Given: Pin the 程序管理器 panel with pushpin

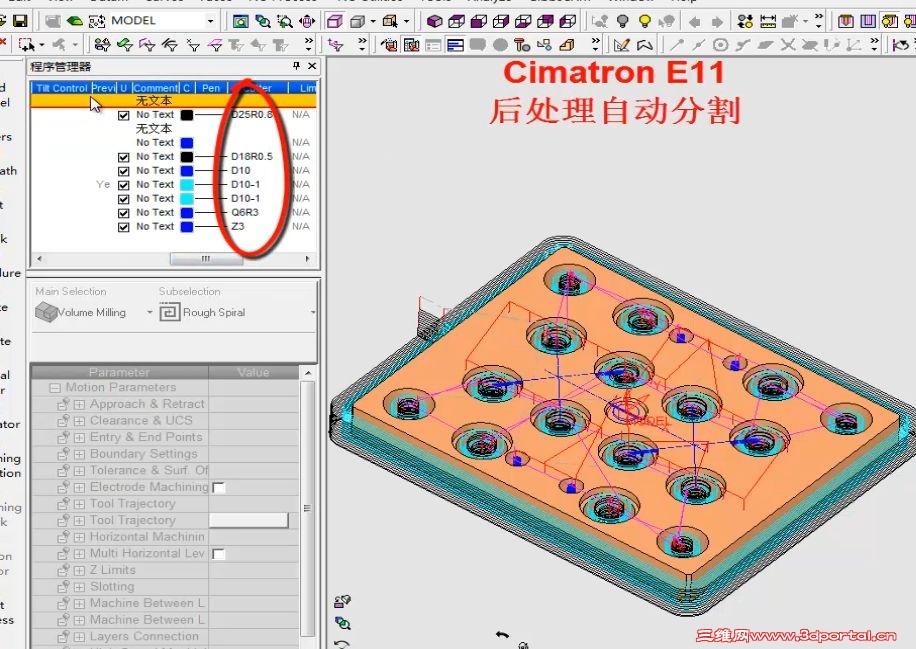Looking at the screenshot, I should (x=297, y=66).
